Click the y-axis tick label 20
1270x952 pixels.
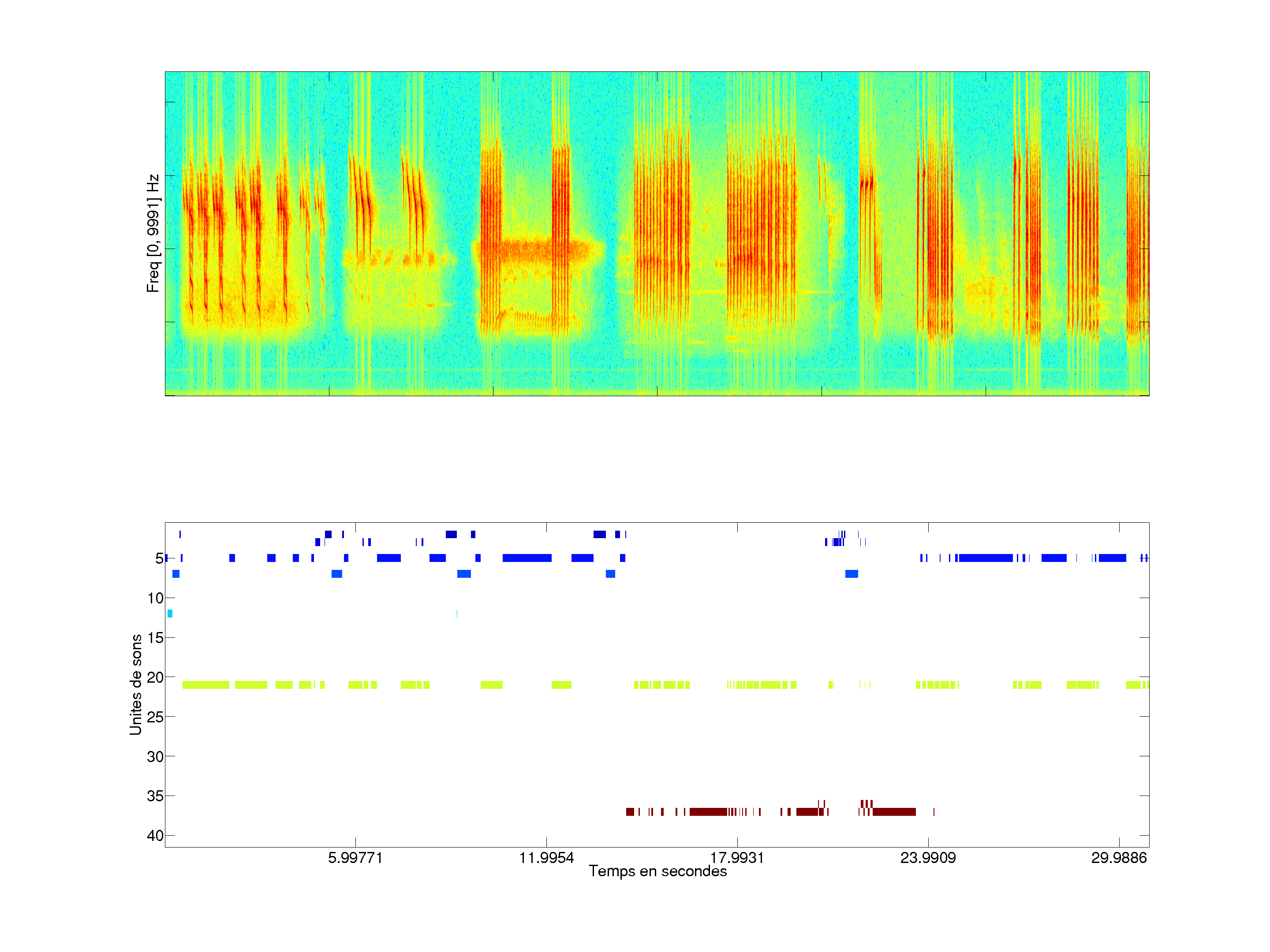pos(155,677)
